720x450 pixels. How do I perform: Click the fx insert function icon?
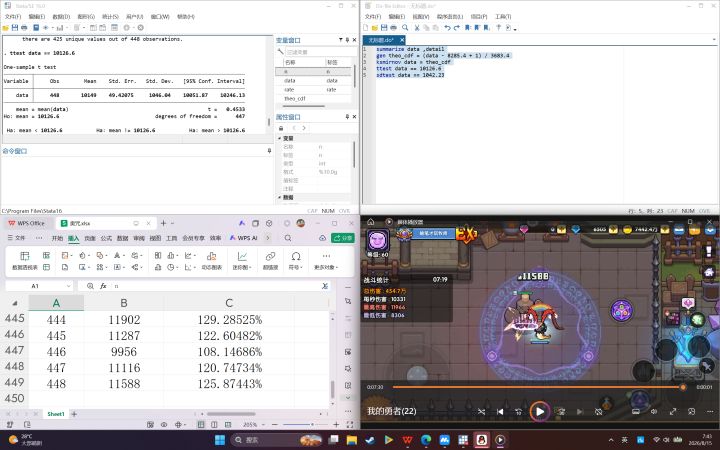tap(103, 286)
